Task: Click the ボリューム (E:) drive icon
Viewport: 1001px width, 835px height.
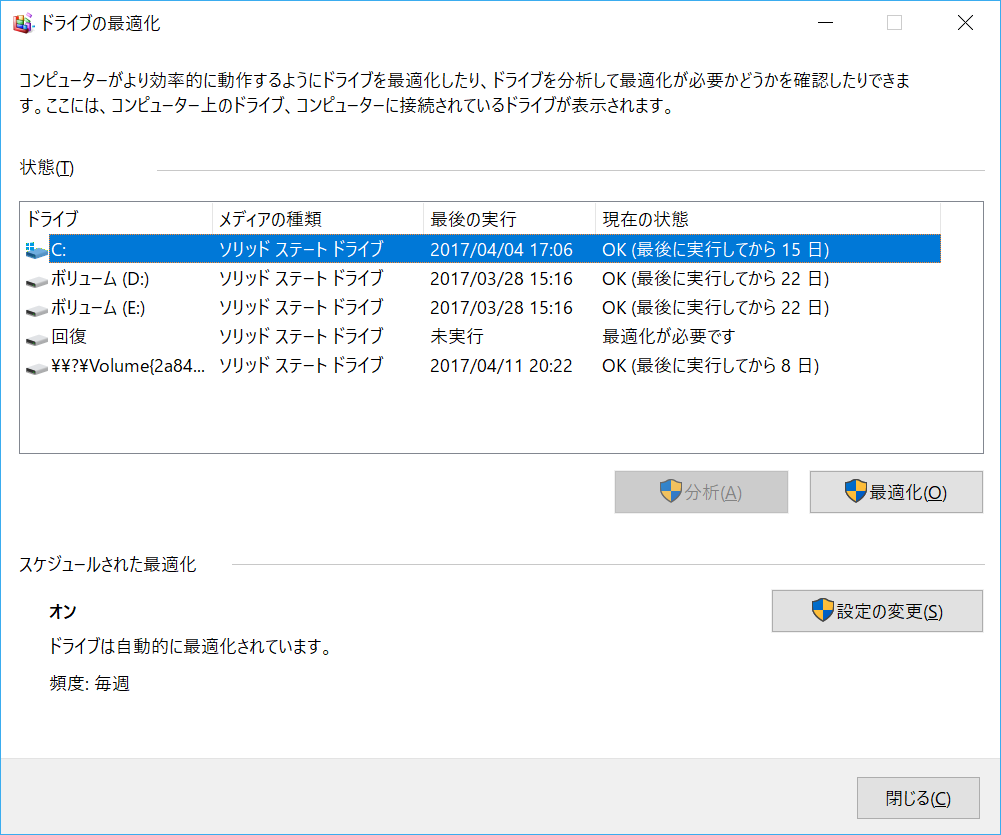Action: 35,308
